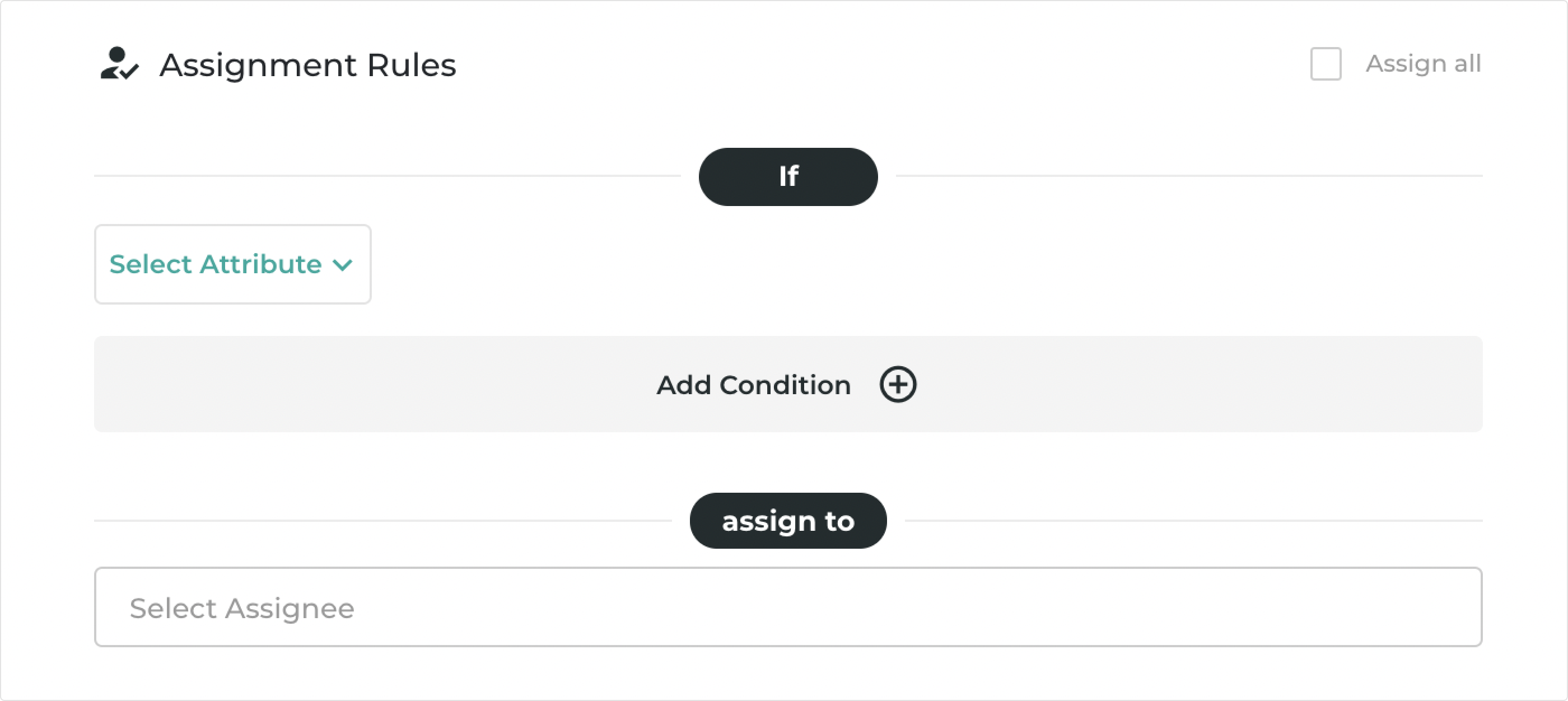
Task: Click the Select Assignee placeholder text
Action: pyautogui.click(x=242, y=609)
